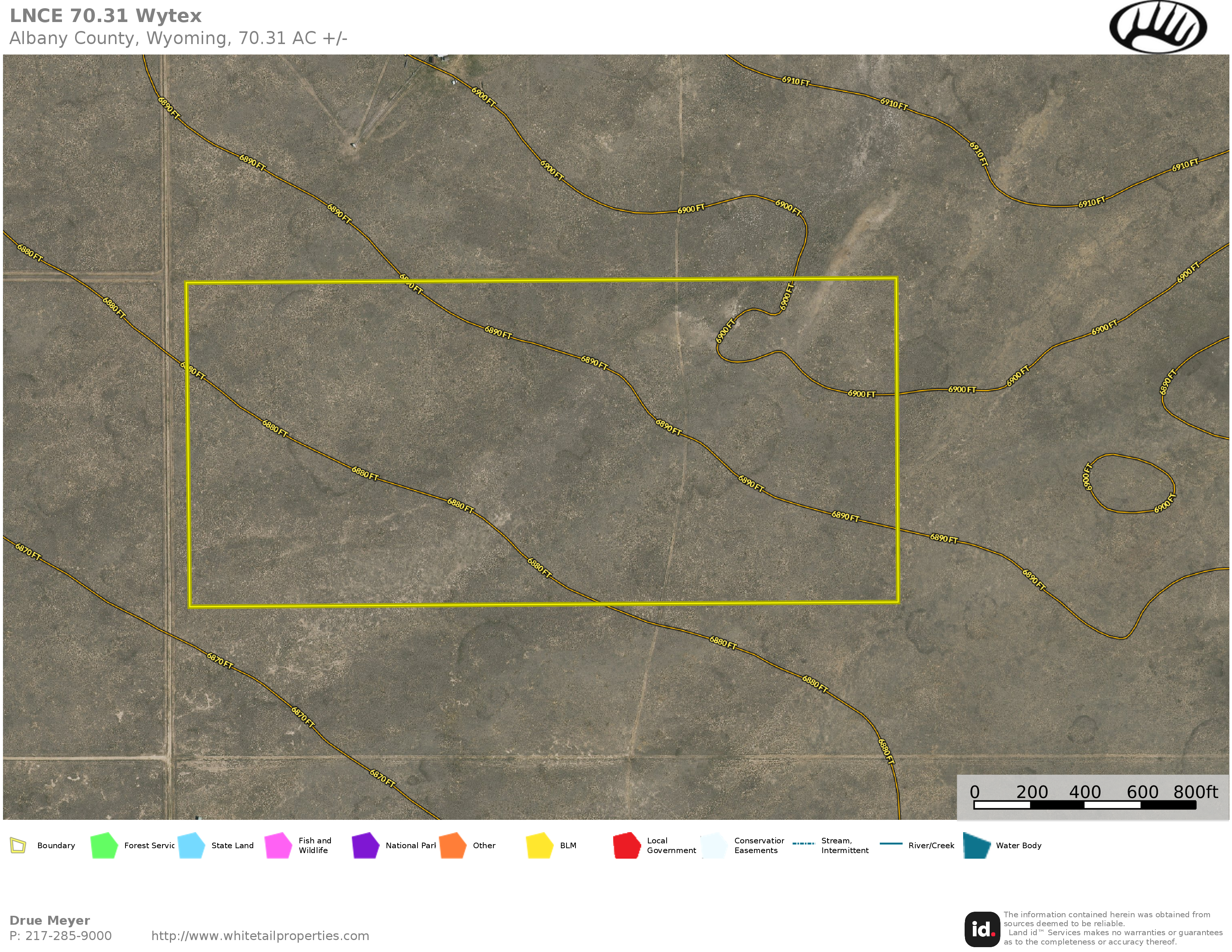This screenshot has height=952, width=1232.
Task: Click the green Forest Service legend swatch
Action: 104,845
